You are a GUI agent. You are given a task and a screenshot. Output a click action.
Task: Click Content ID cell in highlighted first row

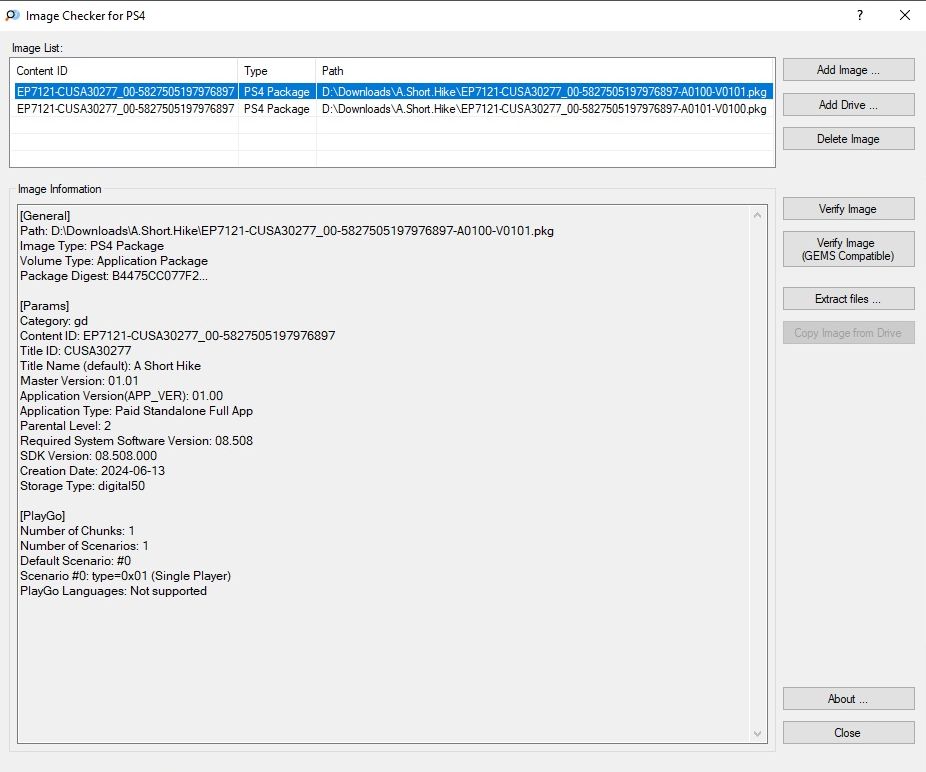tap(125, 92)
